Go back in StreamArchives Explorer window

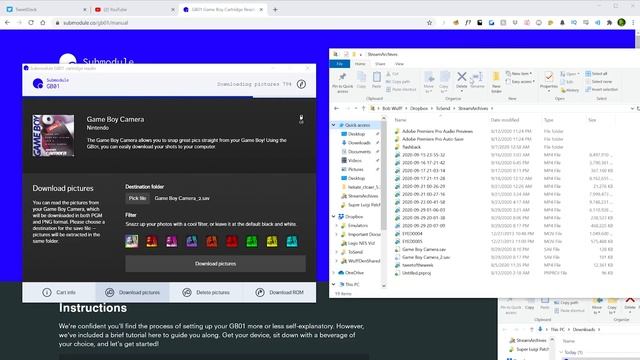pos(336,109)
